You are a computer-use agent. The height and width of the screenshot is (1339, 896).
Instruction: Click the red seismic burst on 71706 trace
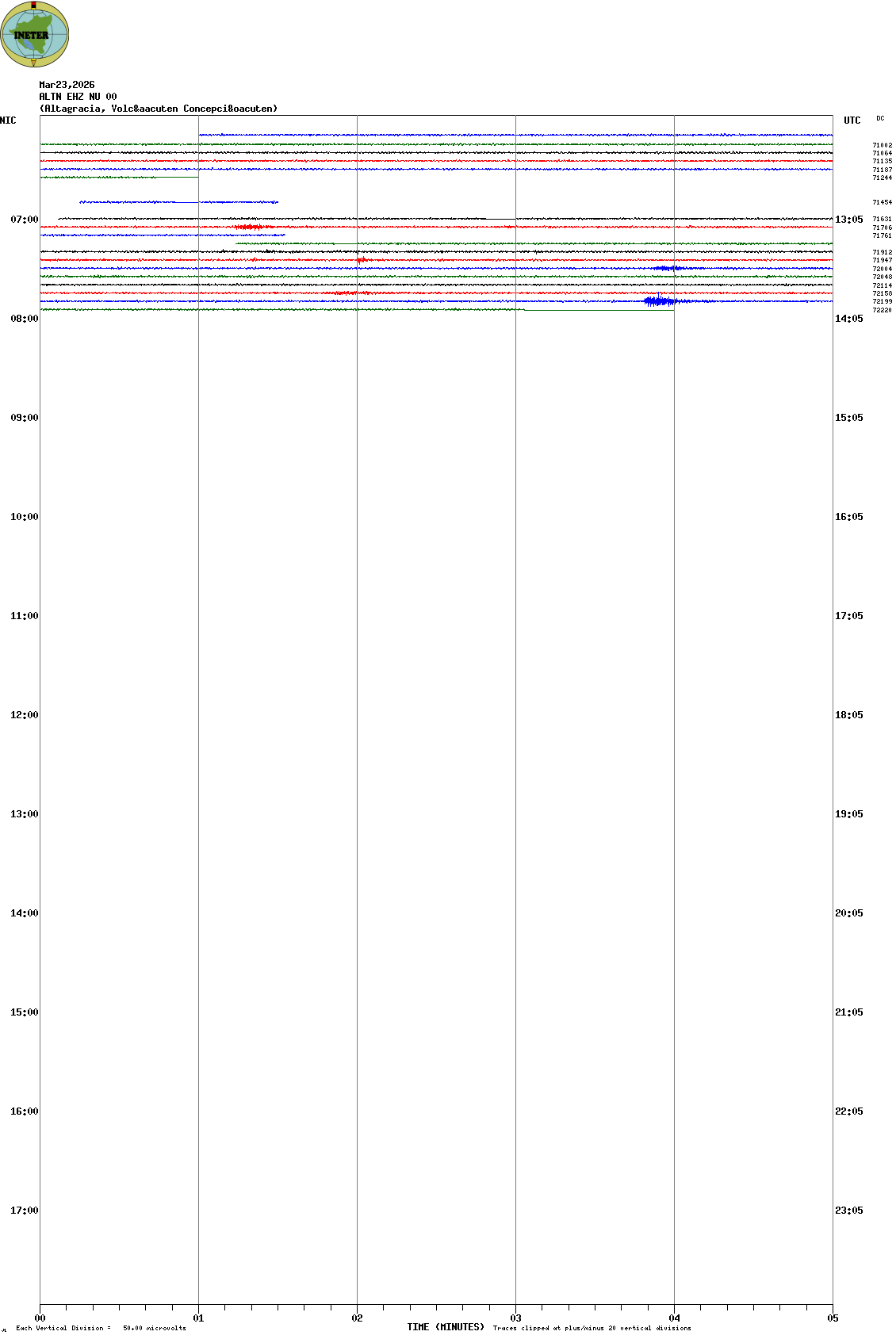[249, 228]
